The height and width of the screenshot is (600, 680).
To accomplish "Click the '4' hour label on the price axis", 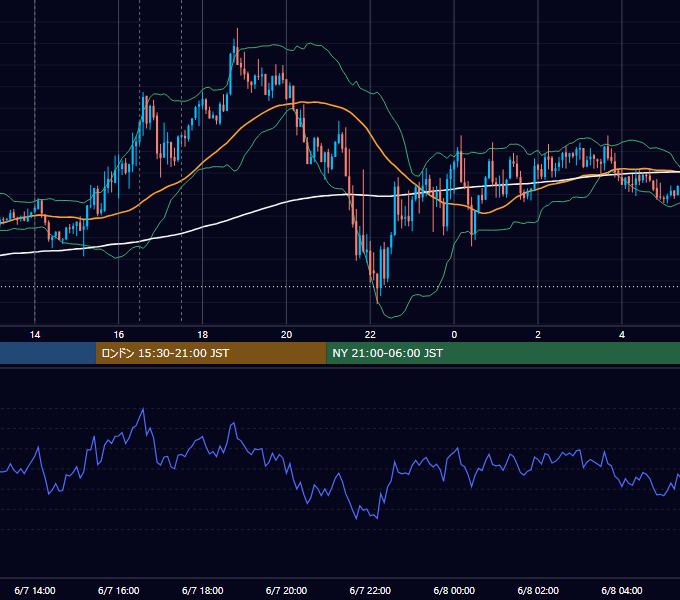I will (622, 335).
